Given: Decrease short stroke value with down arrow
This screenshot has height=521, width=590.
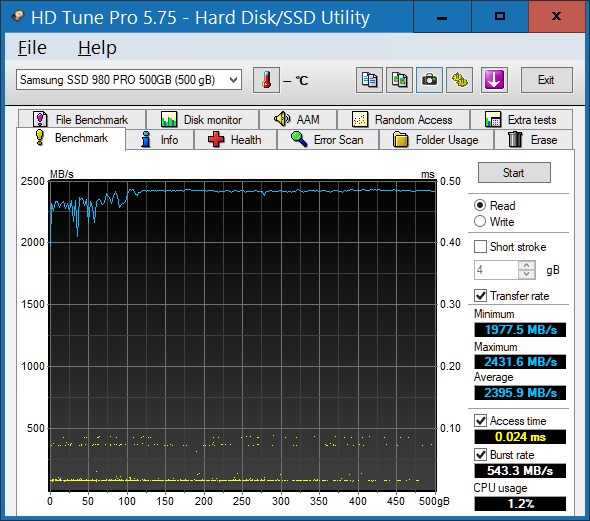Looking at the screenshot, I should (527, 274).
